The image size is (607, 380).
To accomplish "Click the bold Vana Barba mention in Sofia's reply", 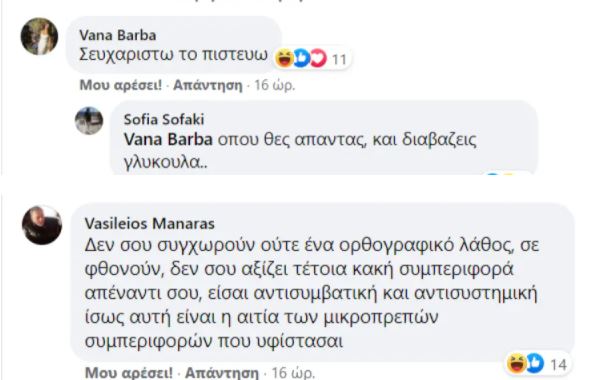I will pyautogui.click(x=168, y=139).
